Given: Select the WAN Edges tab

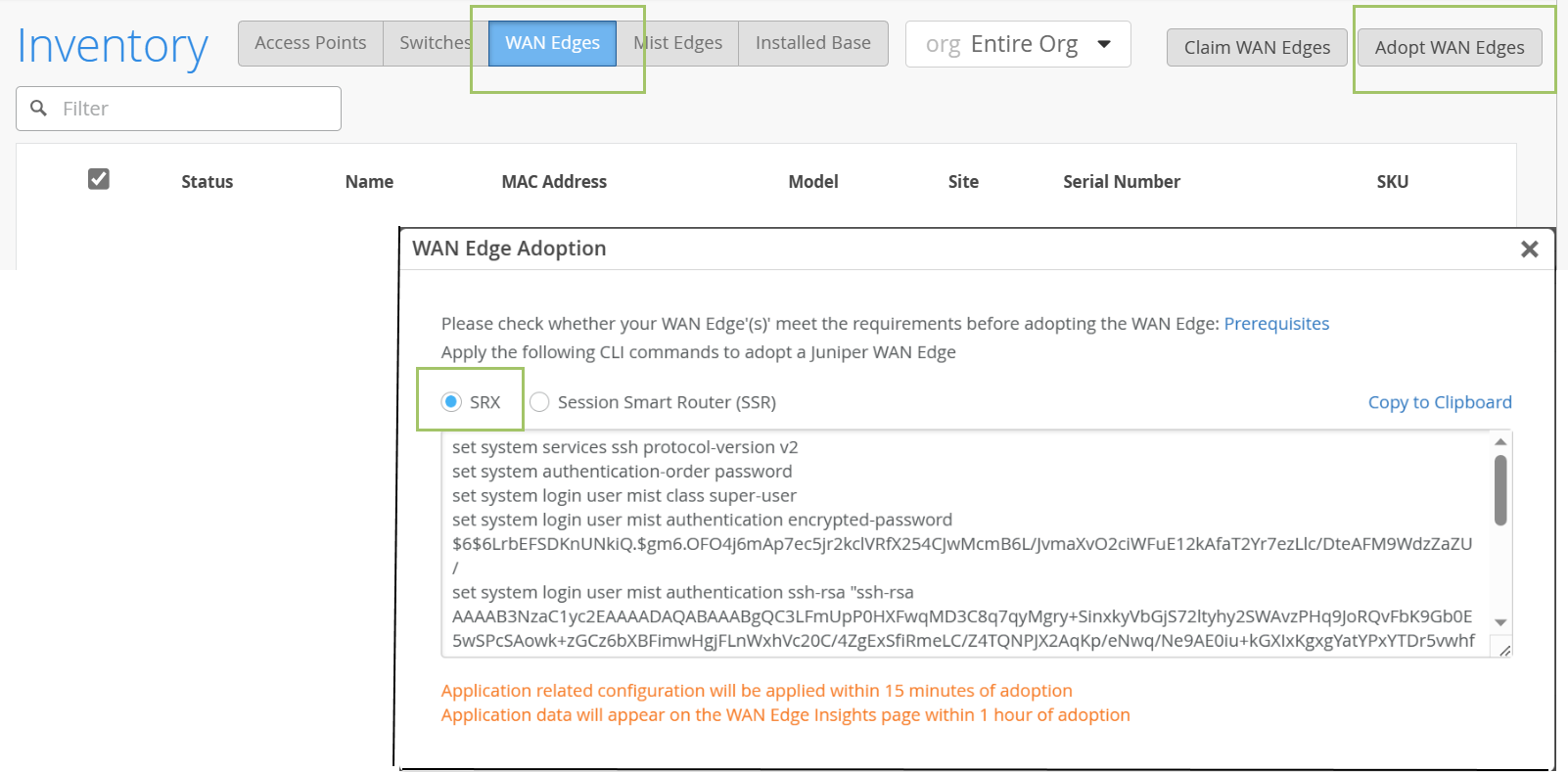Looking at the screenshot, I should [x=552, y=43].
